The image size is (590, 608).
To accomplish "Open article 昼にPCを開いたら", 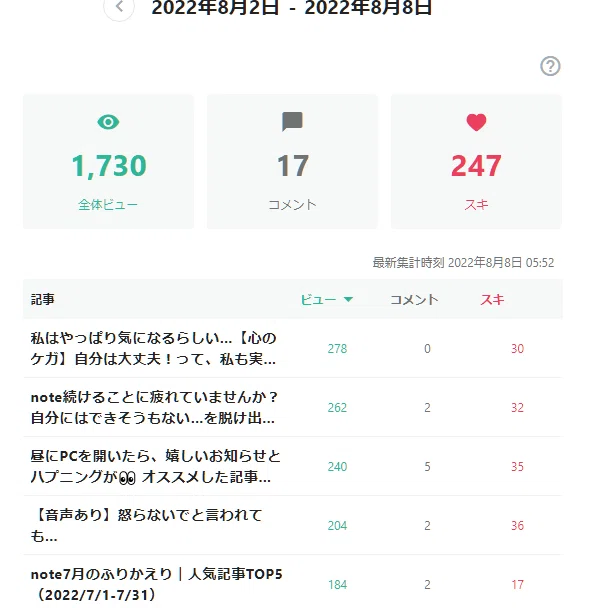I will [x=156, y=466].
